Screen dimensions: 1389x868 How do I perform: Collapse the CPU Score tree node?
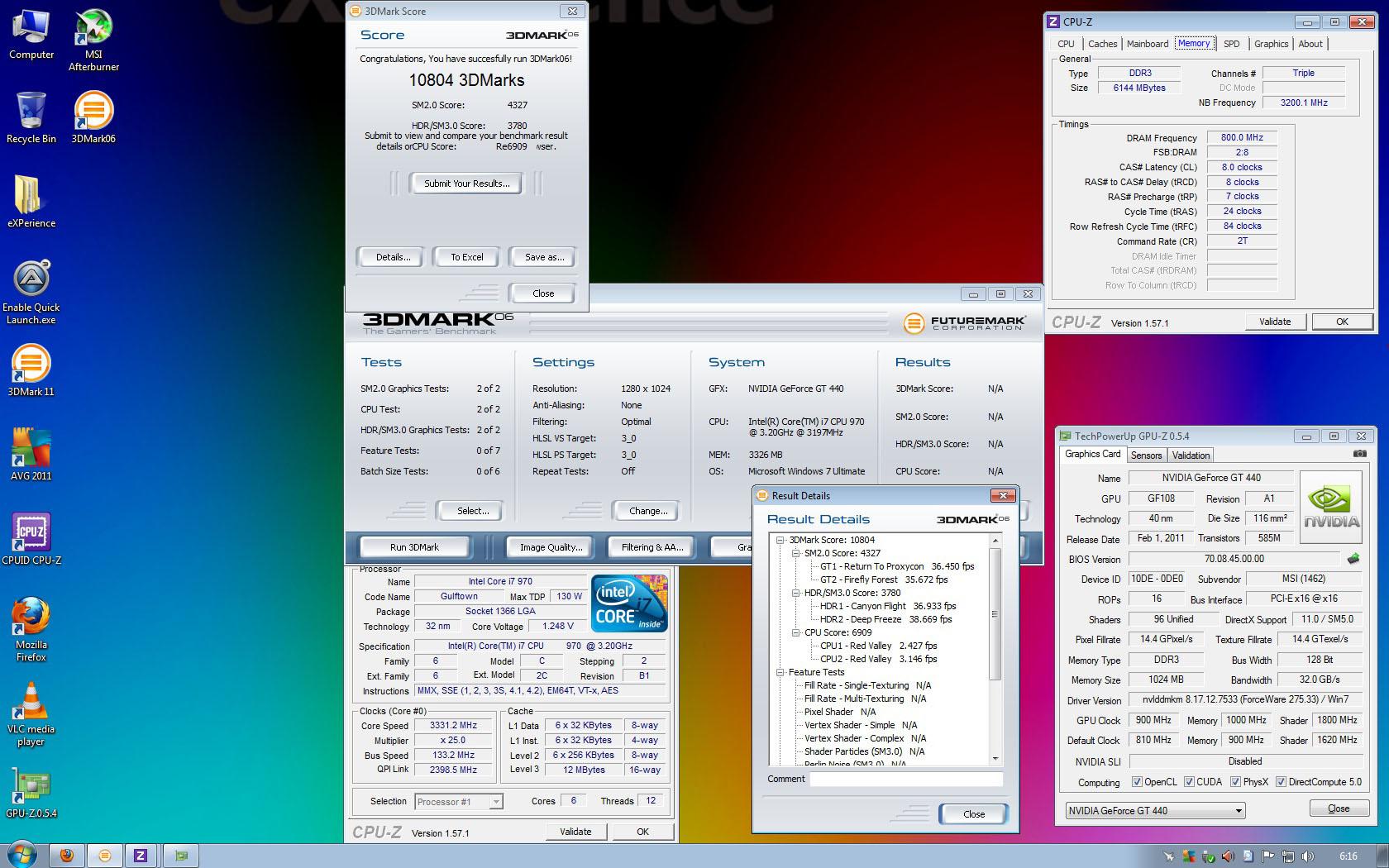(795, 632)
